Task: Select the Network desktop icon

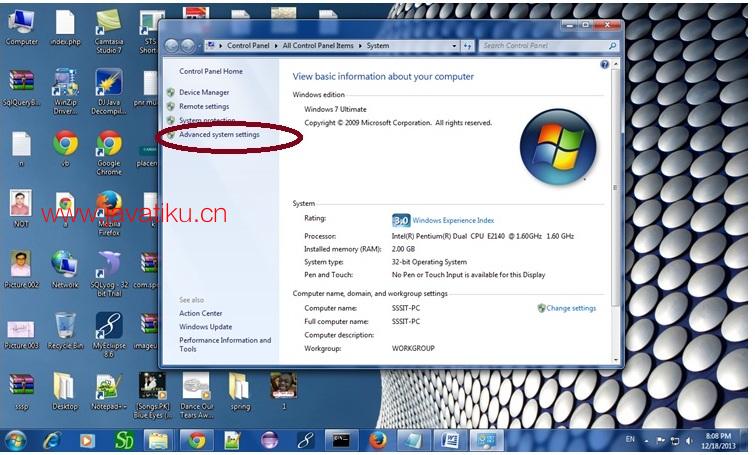Action: pos(65,270)
